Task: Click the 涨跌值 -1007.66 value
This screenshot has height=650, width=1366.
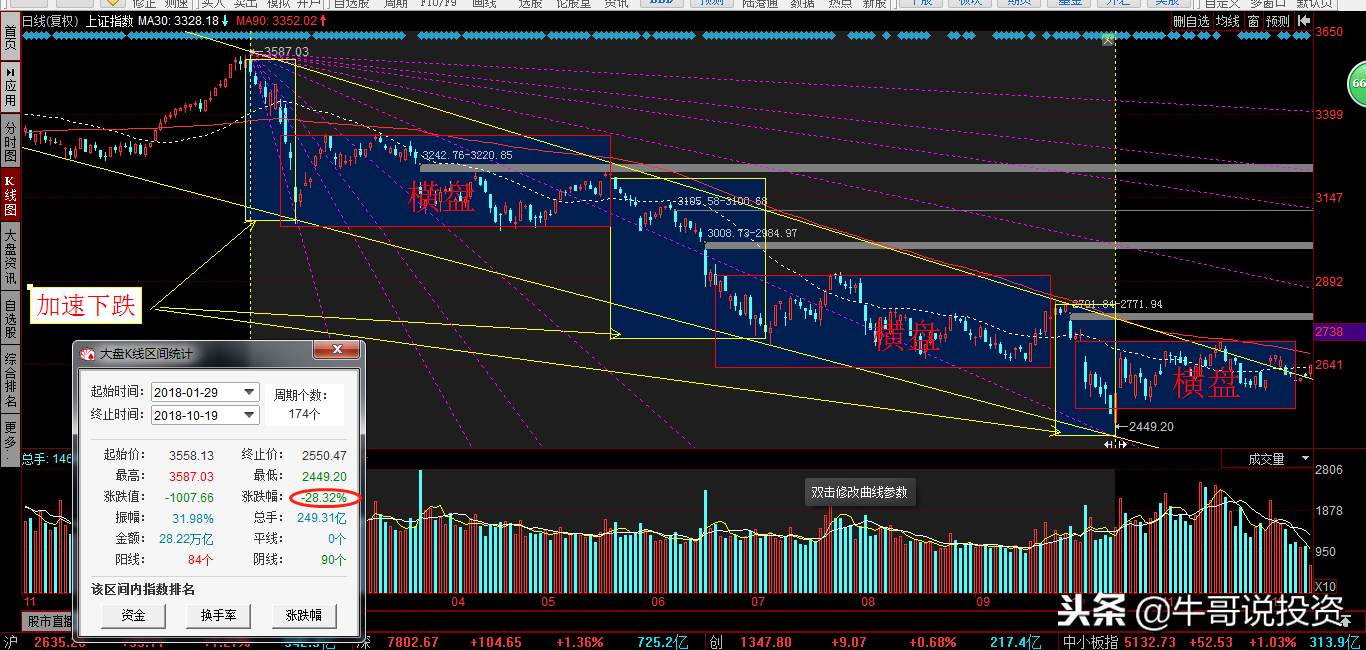Action: [x=187, y=498]
